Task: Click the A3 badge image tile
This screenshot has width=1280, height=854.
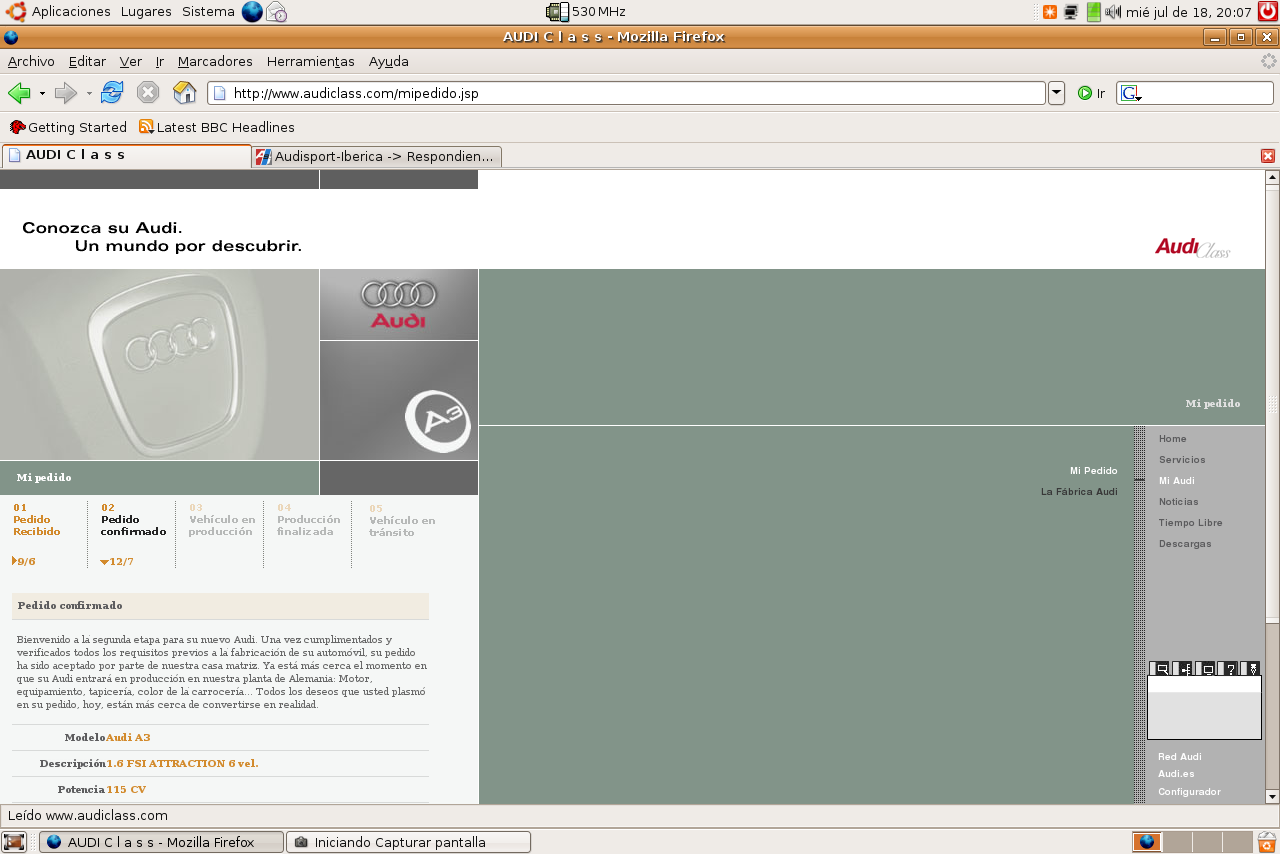Action: point(399,400)
